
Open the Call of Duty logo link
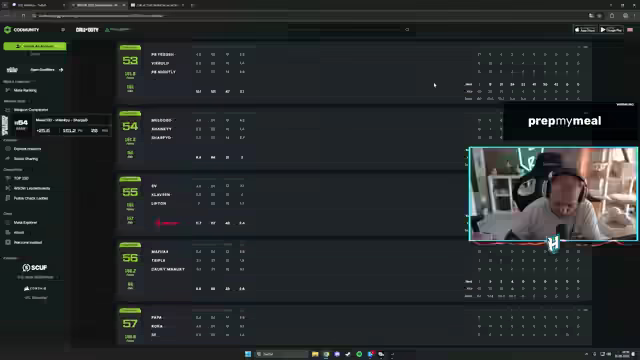[87, 30]
